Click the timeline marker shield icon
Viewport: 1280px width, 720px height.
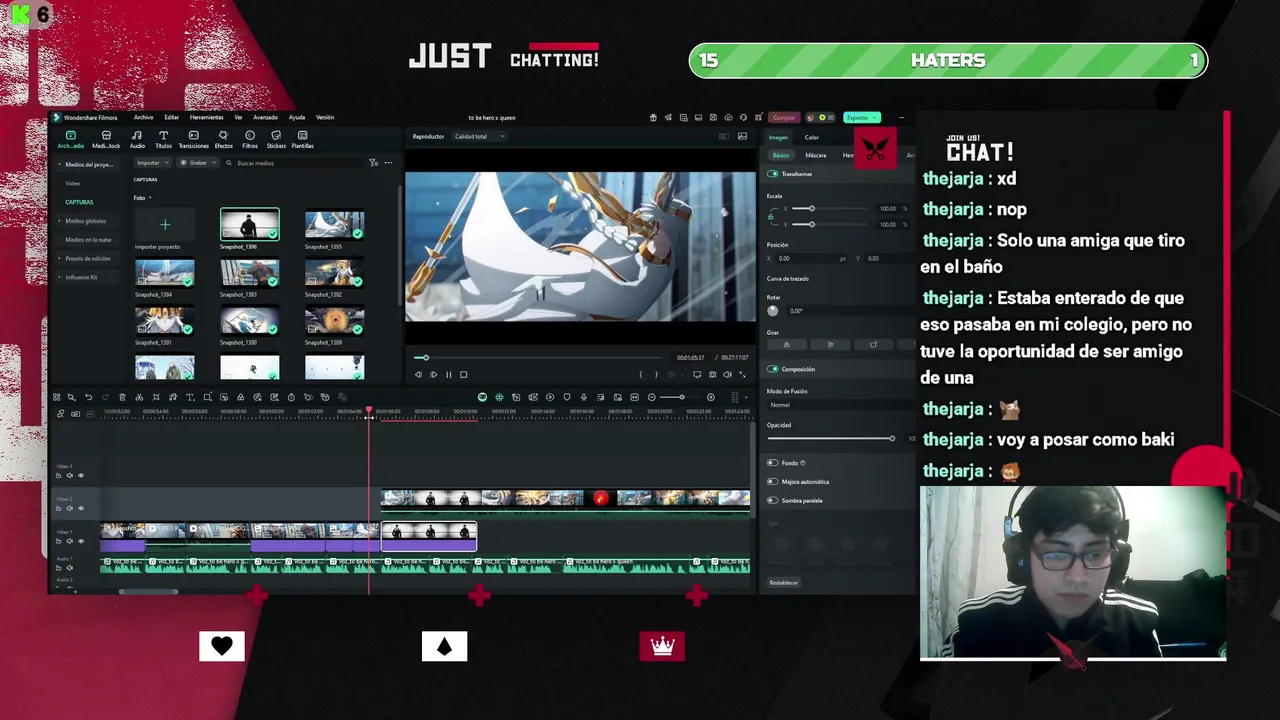[x=566, y=397]
